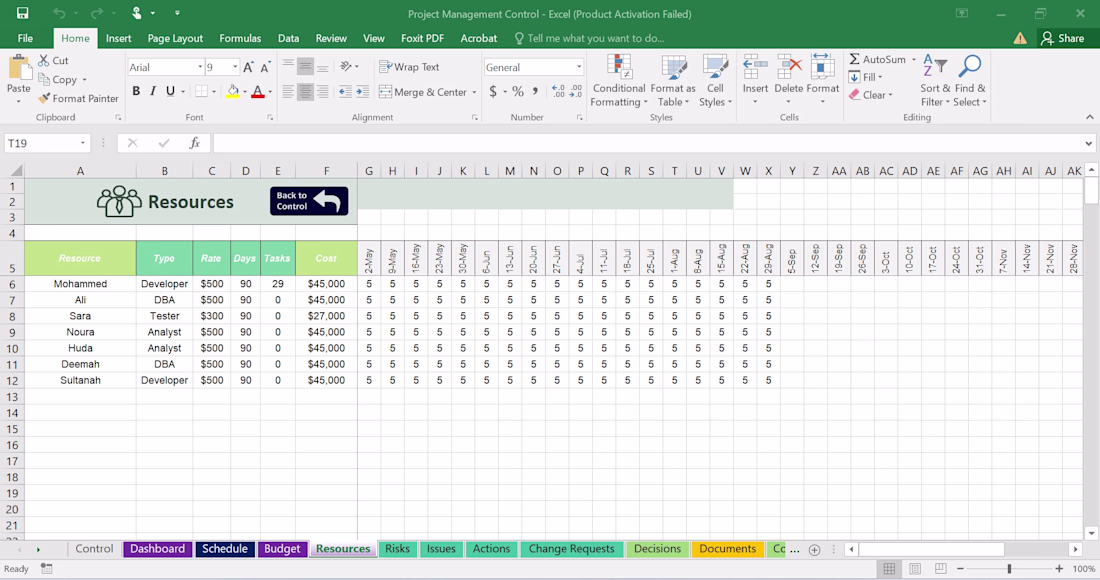Collapse the ribbon with the arrow
Screen dimensions: 1100x580
point(1089,117)
